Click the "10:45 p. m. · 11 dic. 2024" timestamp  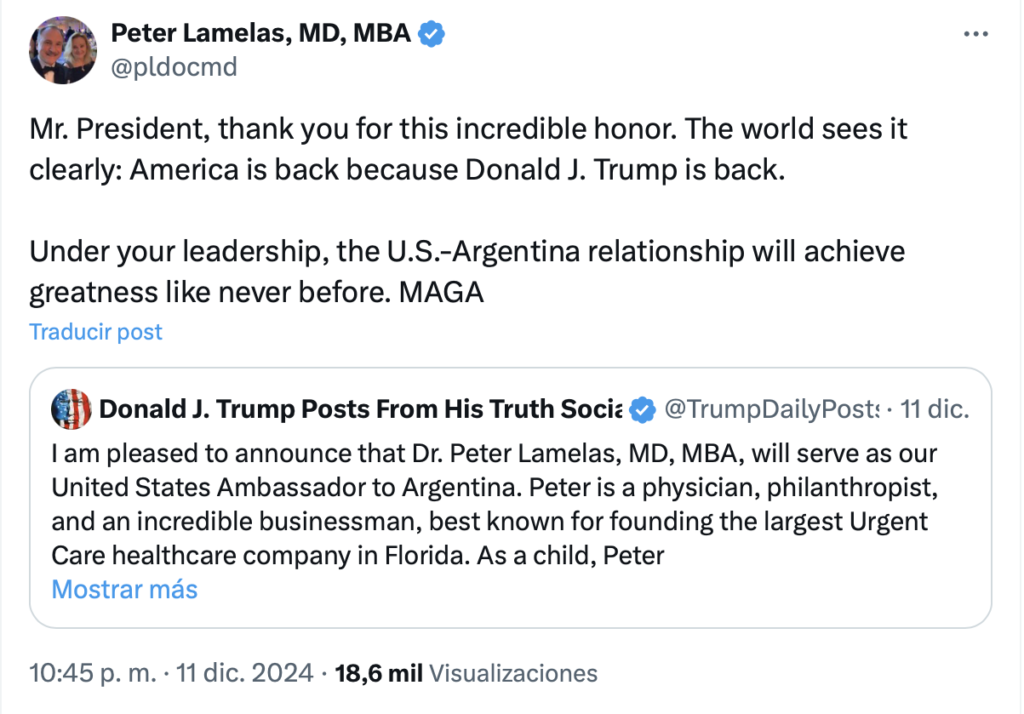point(172,673)
